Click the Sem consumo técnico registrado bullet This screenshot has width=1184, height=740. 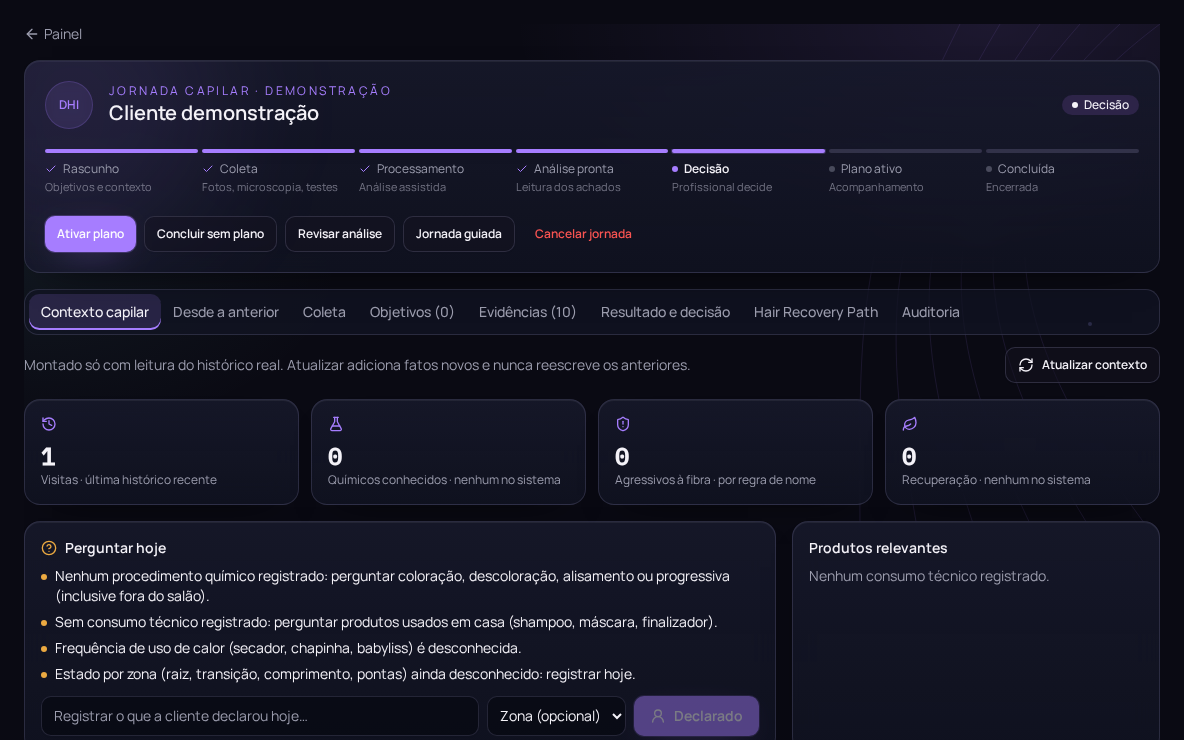386,622
